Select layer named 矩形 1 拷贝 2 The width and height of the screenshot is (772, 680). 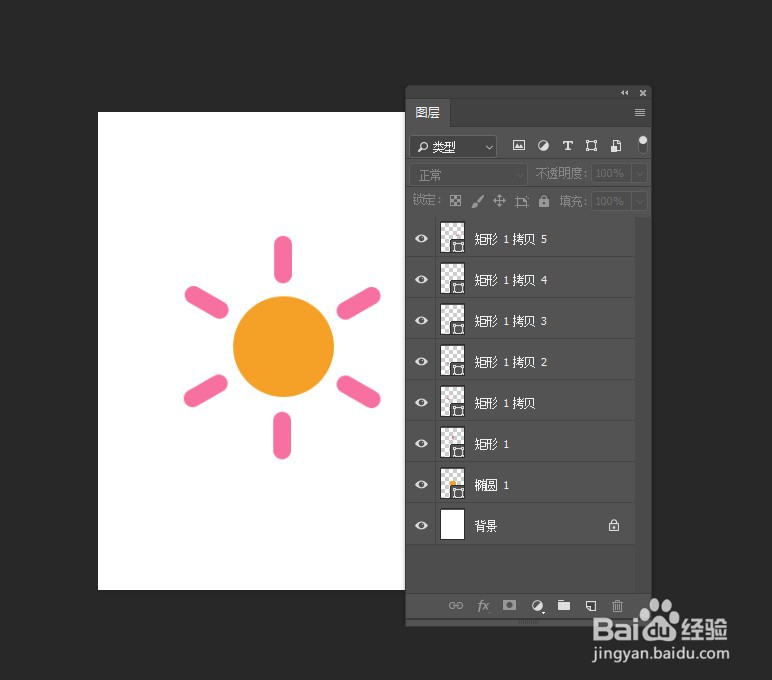click(511, 362)
